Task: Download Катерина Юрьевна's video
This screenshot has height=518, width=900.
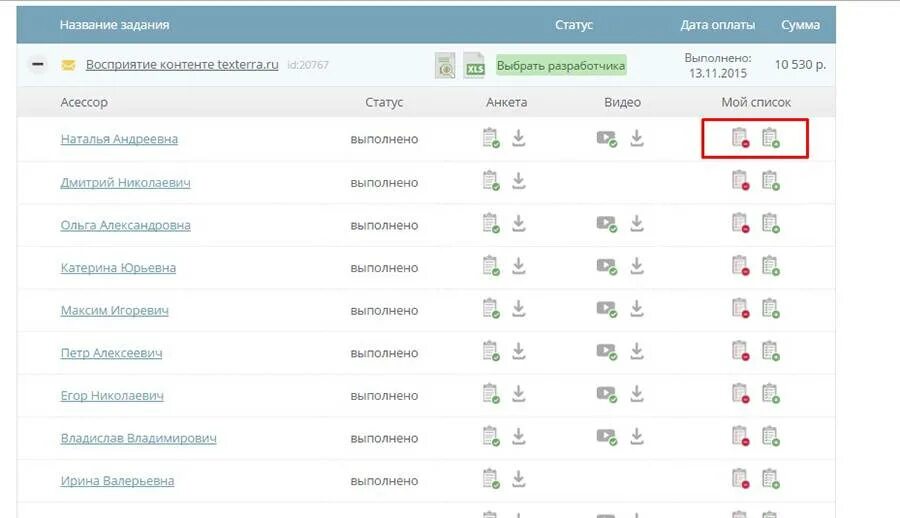Action: (637, 266)
